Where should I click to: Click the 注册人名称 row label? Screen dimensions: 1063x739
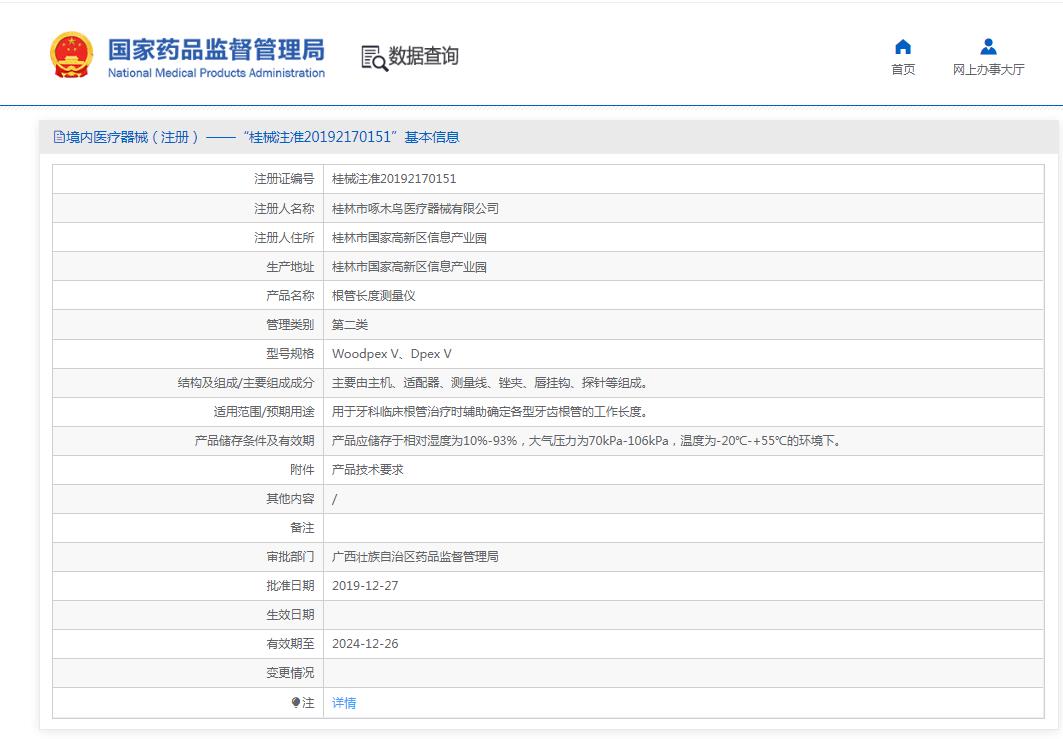(x=284, y=208)
